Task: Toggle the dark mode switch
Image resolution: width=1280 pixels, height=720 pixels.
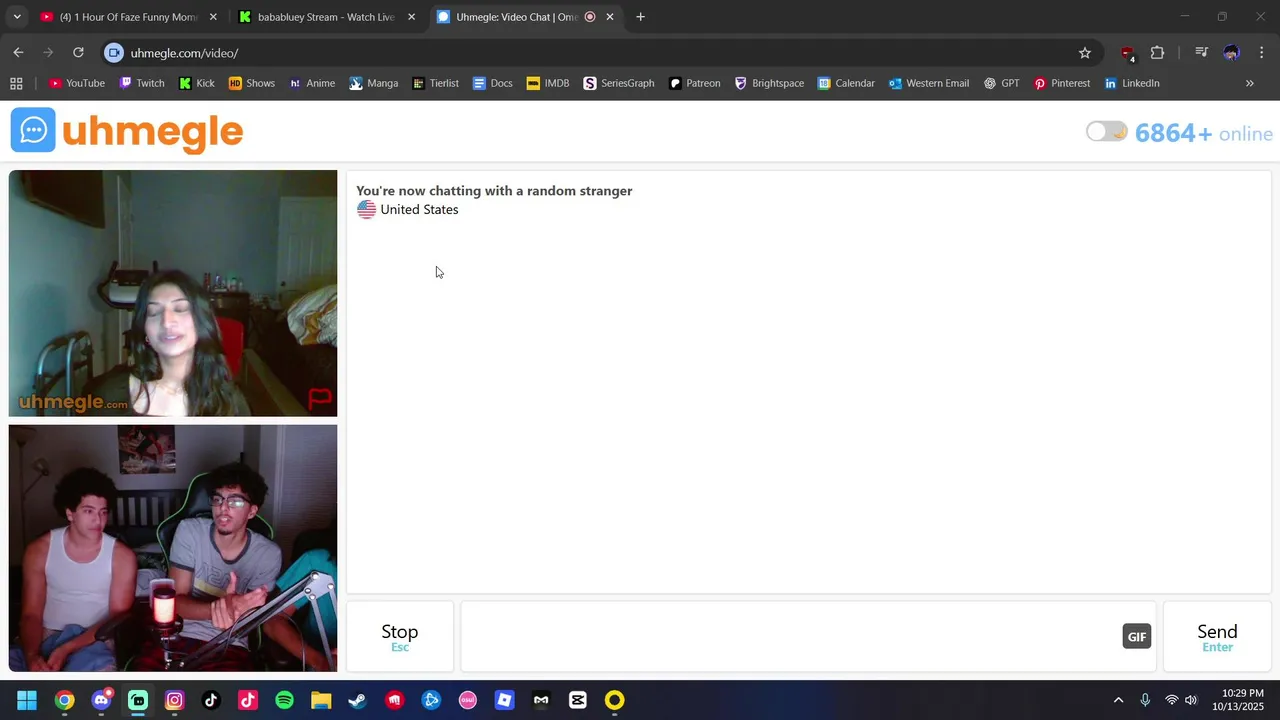Action: tap(1106, 132)
